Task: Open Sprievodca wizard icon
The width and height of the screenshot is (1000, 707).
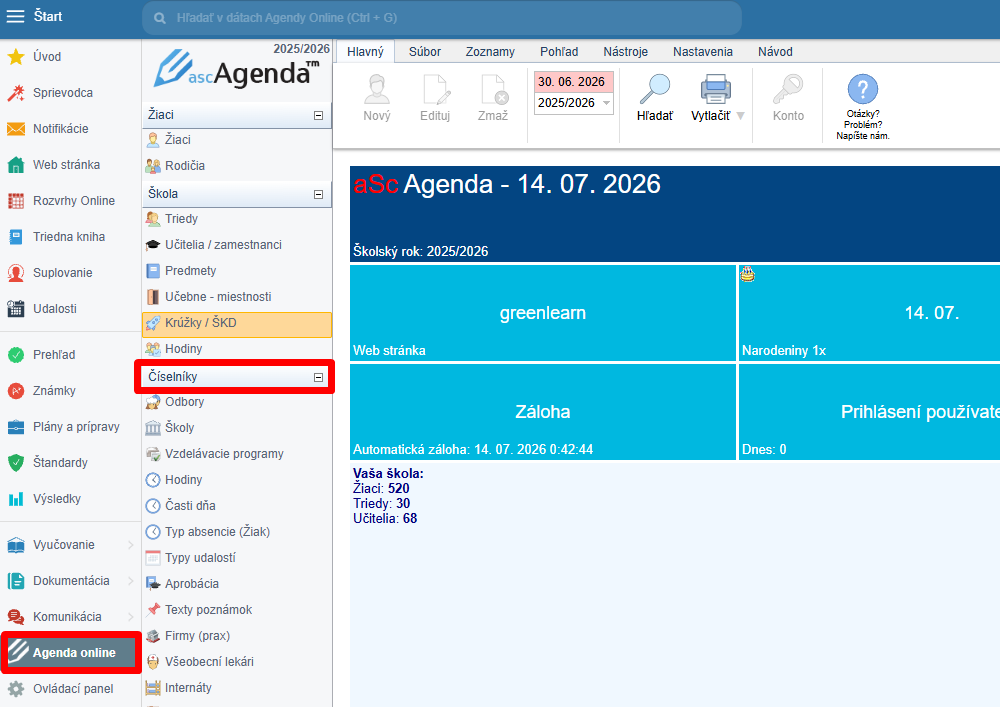Action: (16, 93)
